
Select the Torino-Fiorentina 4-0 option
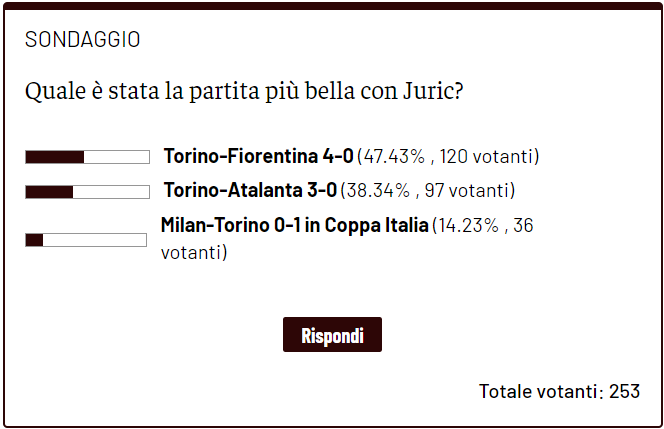(x=258, y=157)
